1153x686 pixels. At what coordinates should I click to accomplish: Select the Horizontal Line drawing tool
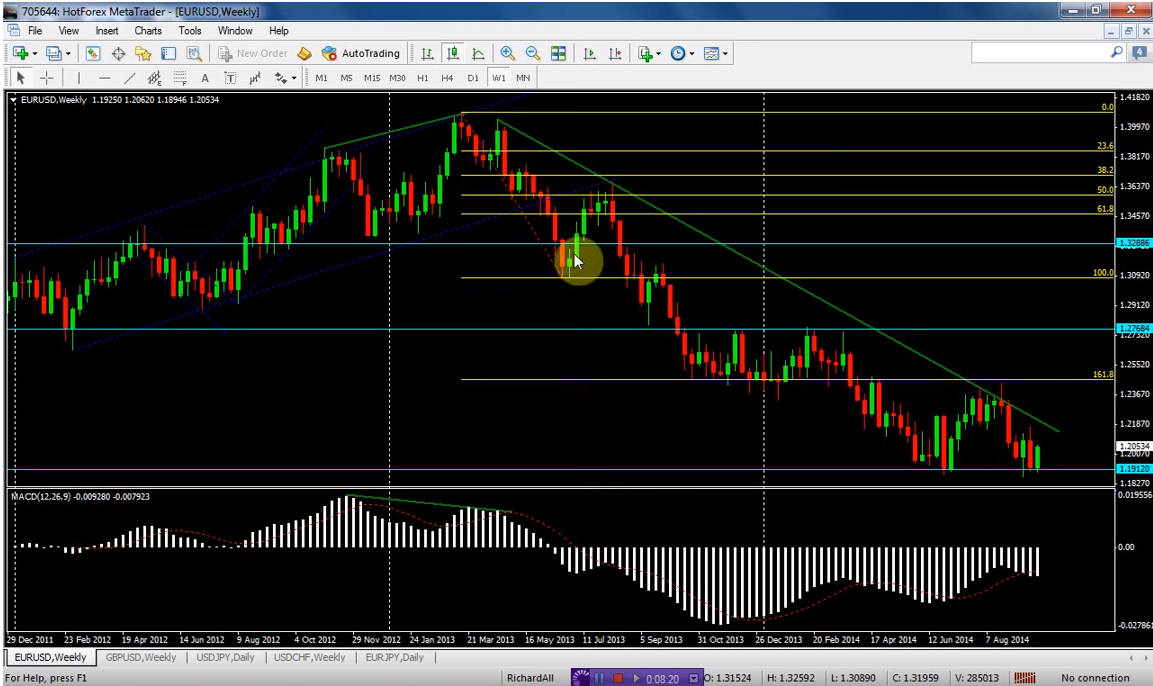pos(104,77)
